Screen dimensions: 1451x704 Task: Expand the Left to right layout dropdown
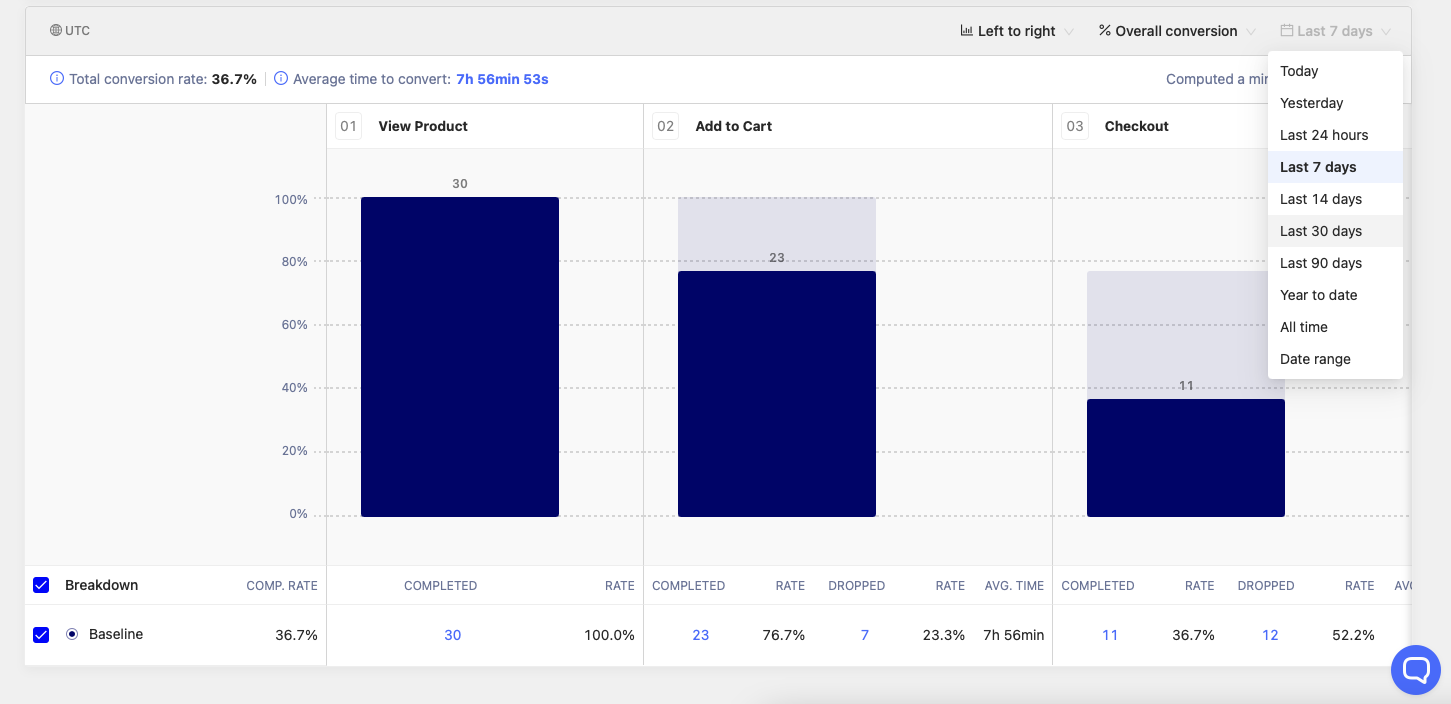[1017, 31]
